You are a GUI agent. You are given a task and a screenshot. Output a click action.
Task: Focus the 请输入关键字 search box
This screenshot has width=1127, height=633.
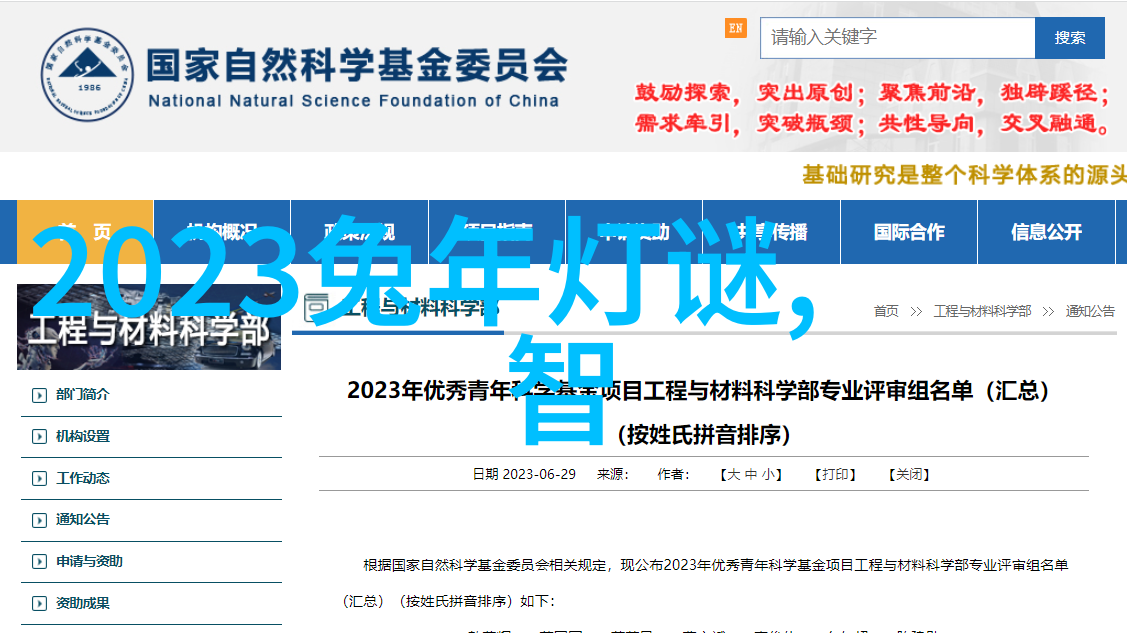click(897, 38)
